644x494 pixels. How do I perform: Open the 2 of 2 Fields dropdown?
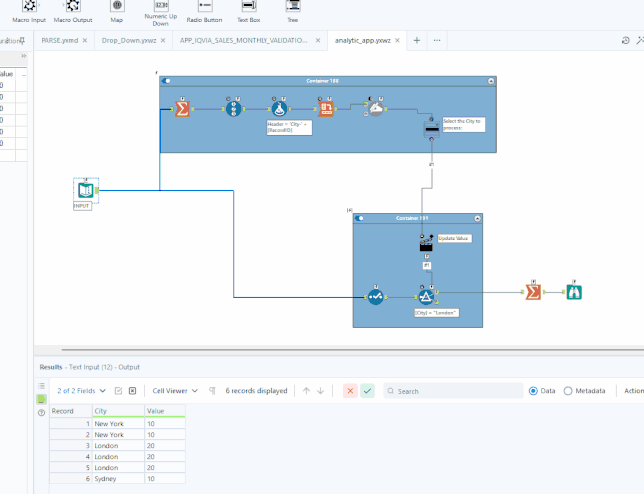coord(81,391)
